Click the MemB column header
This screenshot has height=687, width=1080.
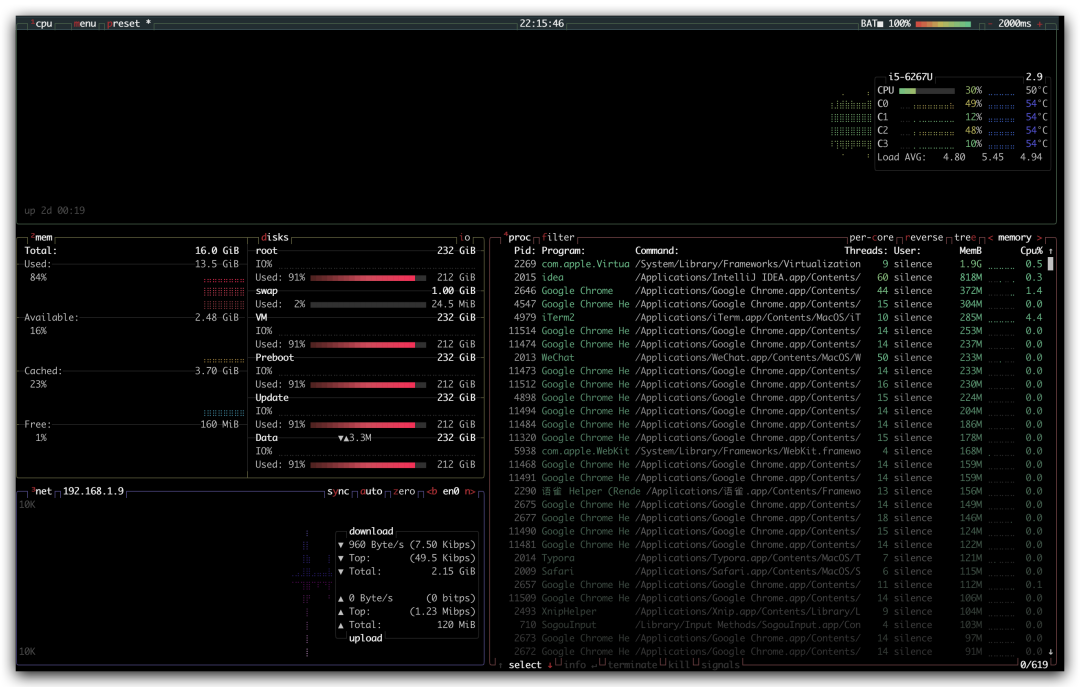coord(970,251)
